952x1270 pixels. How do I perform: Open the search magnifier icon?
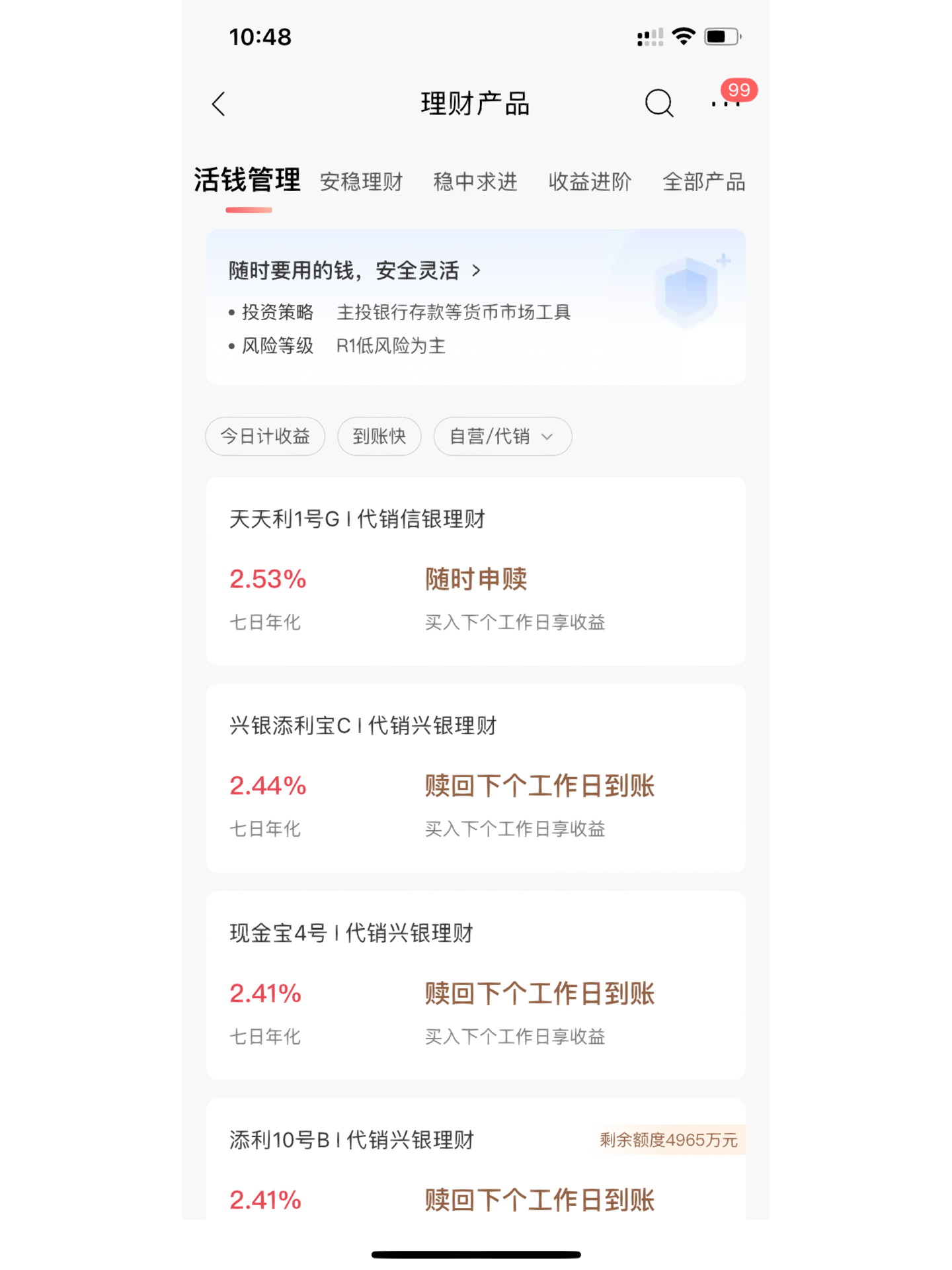tap(659, 103)
